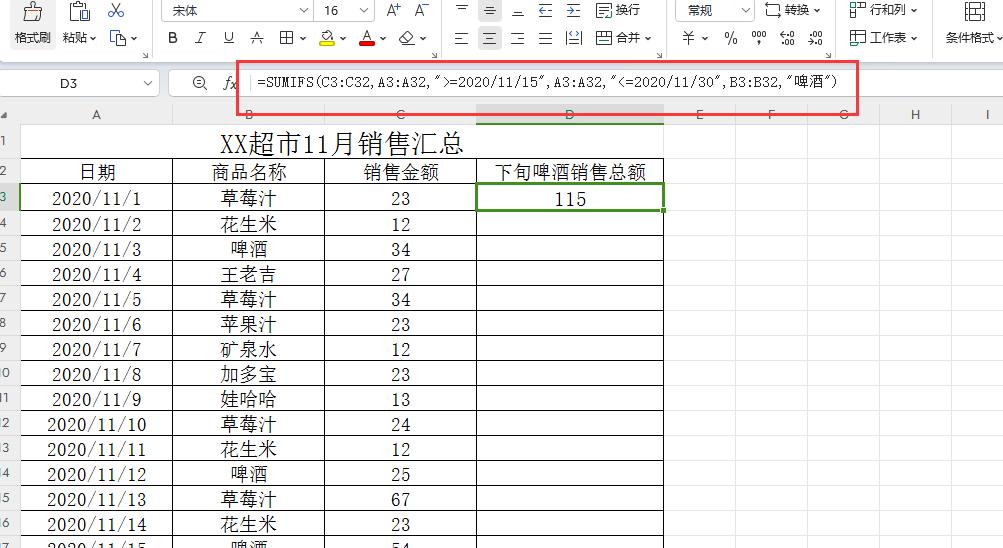This screenshot has width=1003, height=548.
Task: Apply yellow fill color to cell
Action: [327, 38]
